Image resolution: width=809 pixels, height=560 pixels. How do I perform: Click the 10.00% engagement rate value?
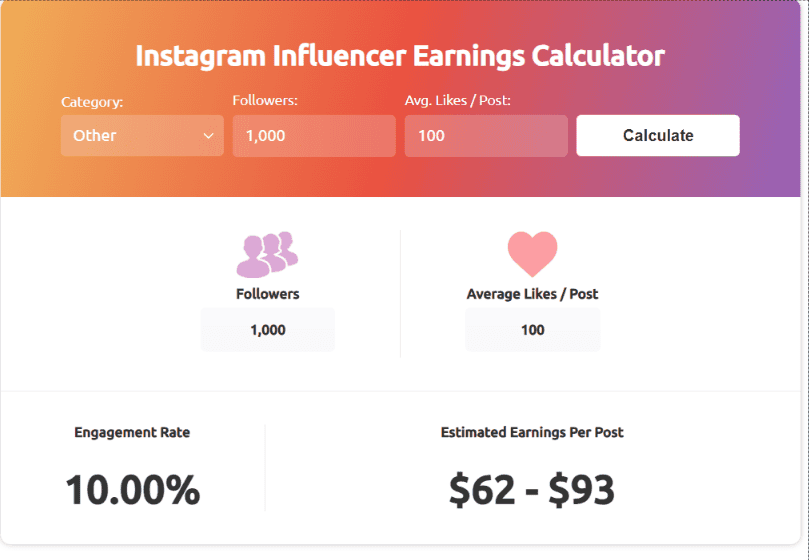click(x=133, y=490)
